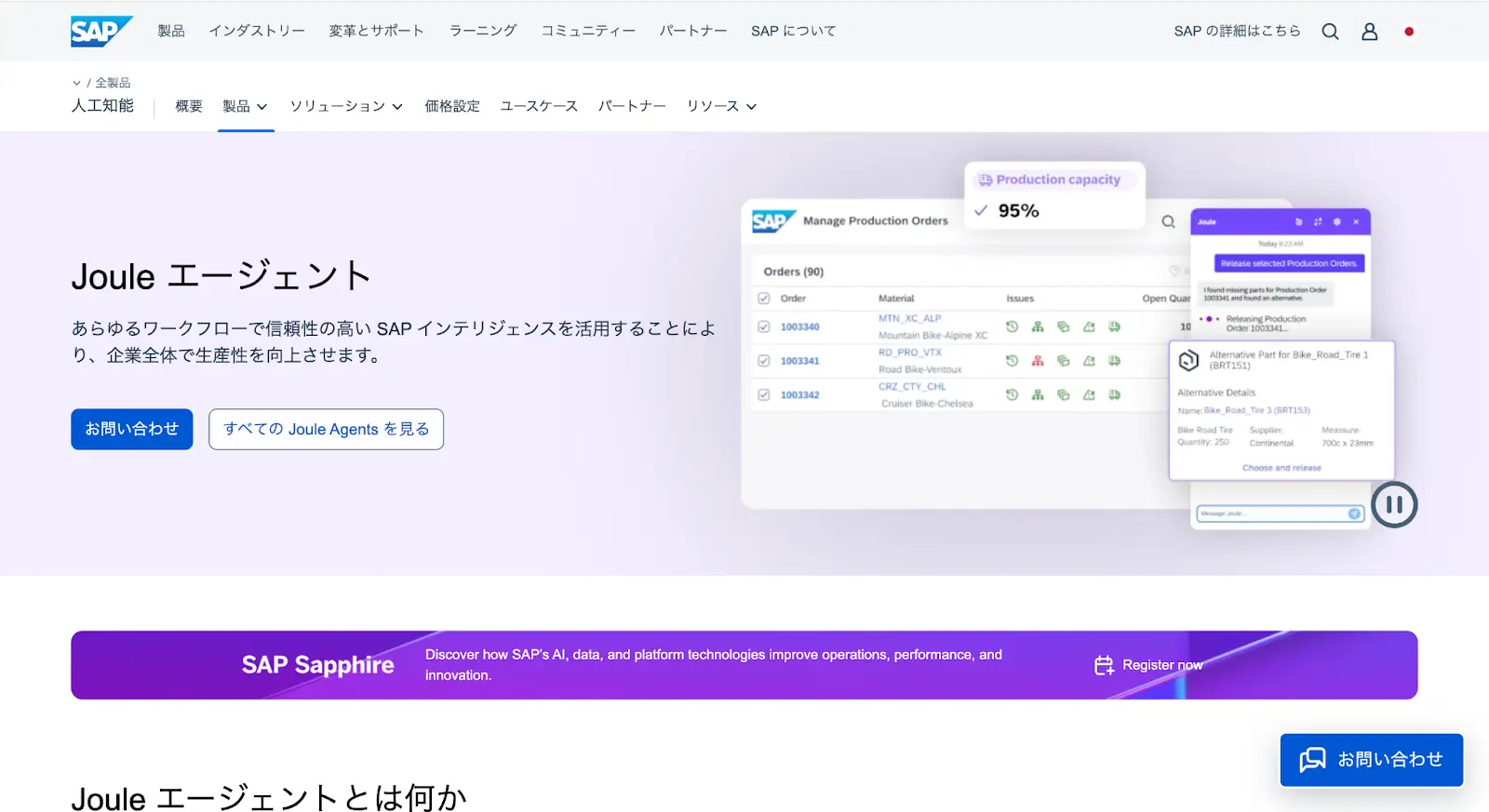Screen dimensions: 1489x812
Task: Click the chat bubble icon in お問い合わせ widget
Action: click(x=1312, y=760)
